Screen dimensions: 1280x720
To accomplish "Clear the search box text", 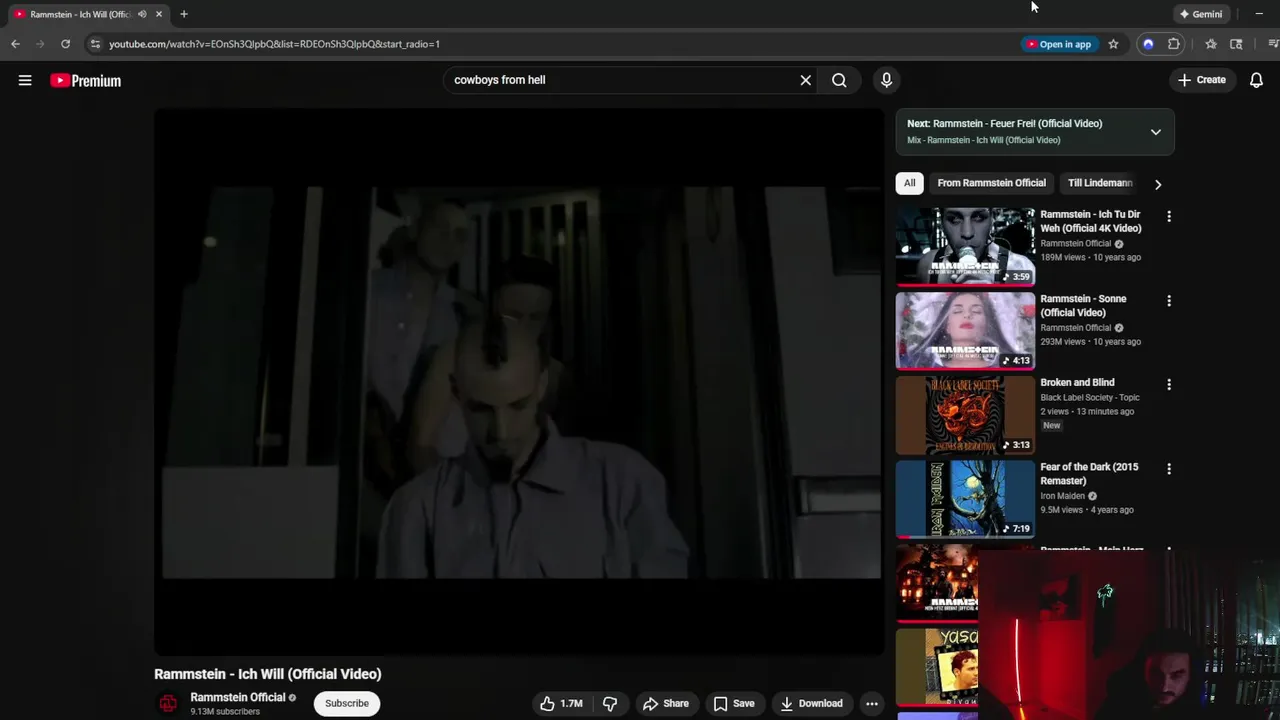I will click(x=805, y=80).
